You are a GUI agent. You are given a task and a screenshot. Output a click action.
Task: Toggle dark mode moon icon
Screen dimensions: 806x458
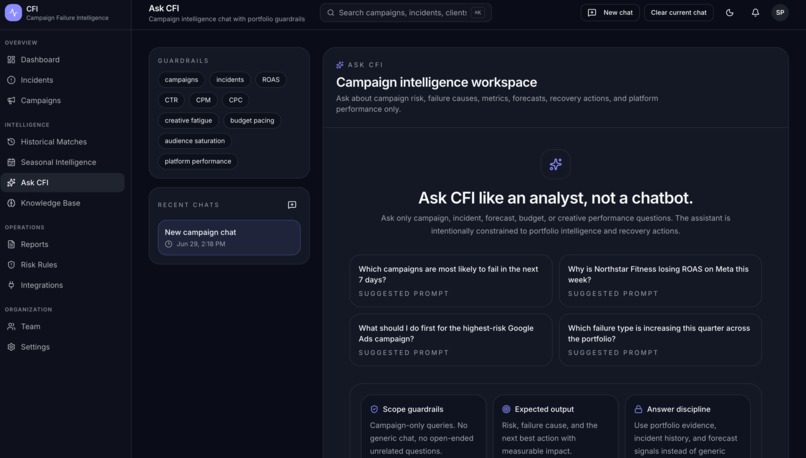(x=729, y=13)
